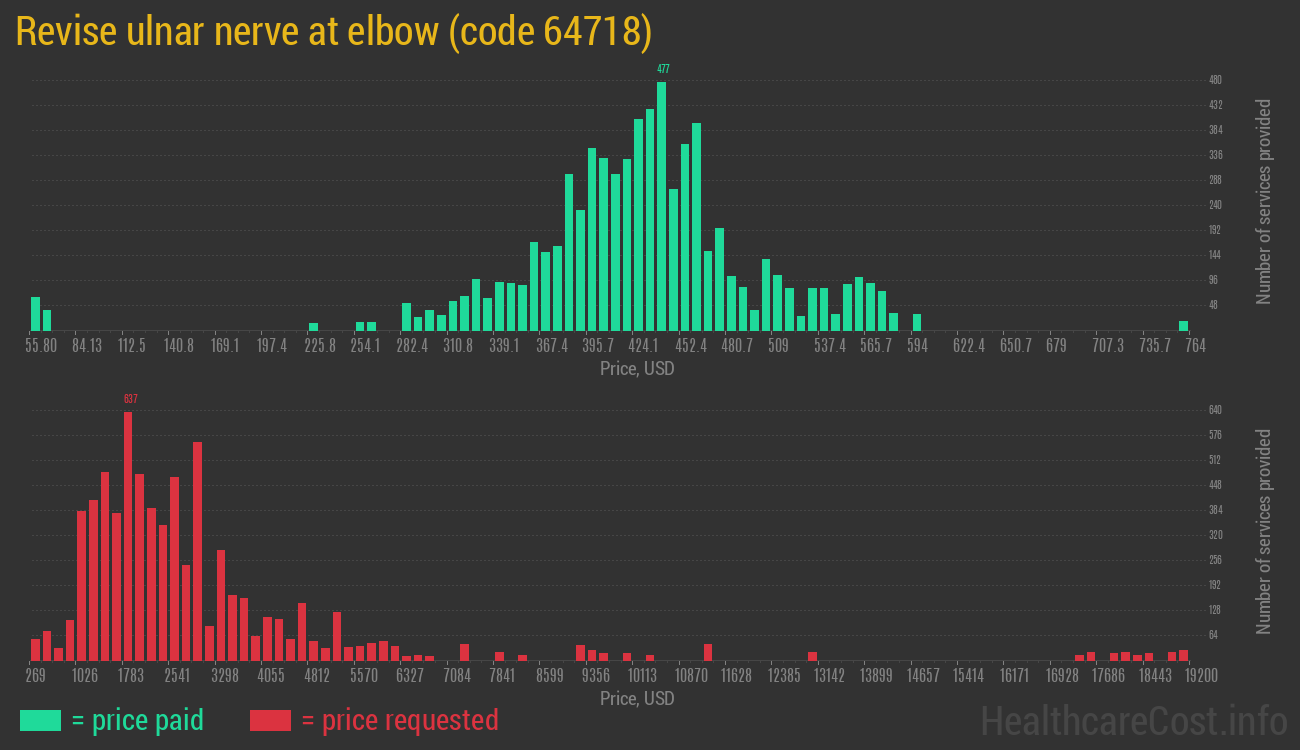The height and width of the screenshot is (750, 1300).
Task: Select the 'price paid' legend text
Action: (x=137, y=720)
